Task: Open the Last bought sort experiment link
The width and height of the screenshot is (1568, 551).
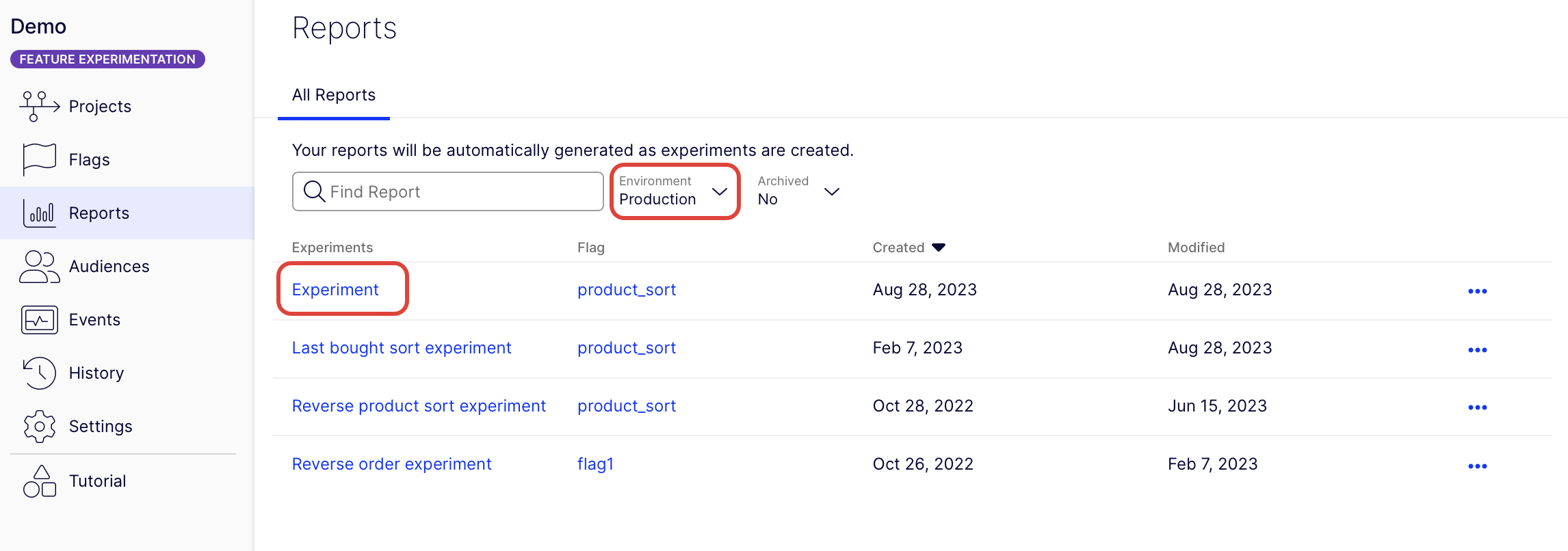Action: click(402, 348)
